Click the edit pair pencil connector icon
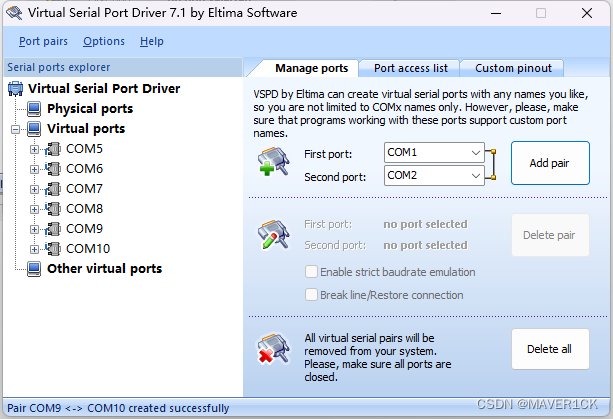 (x=273, y=234)
